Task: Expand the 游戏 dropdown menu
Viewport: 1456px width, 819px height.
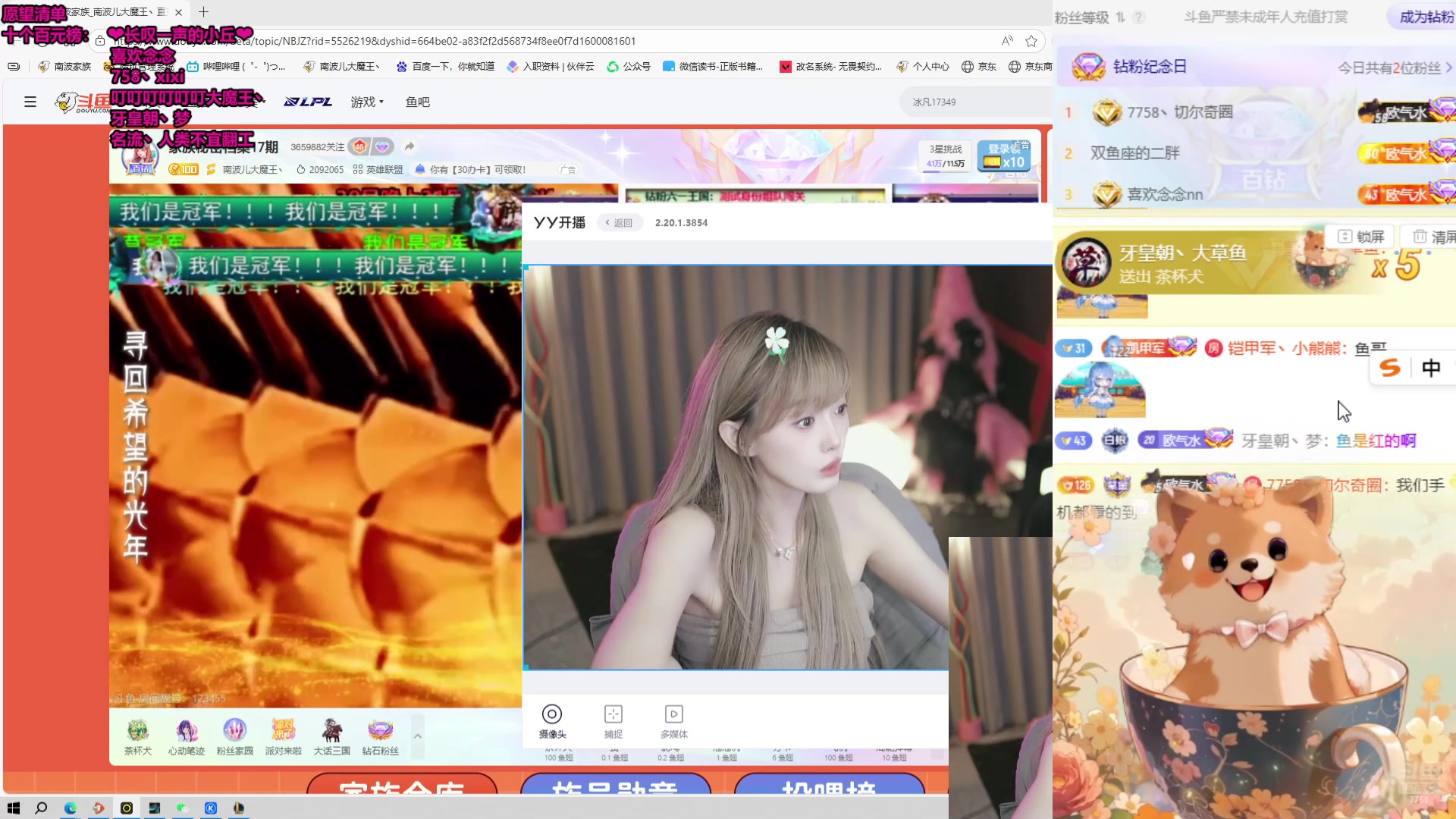Action: [367, 102]
